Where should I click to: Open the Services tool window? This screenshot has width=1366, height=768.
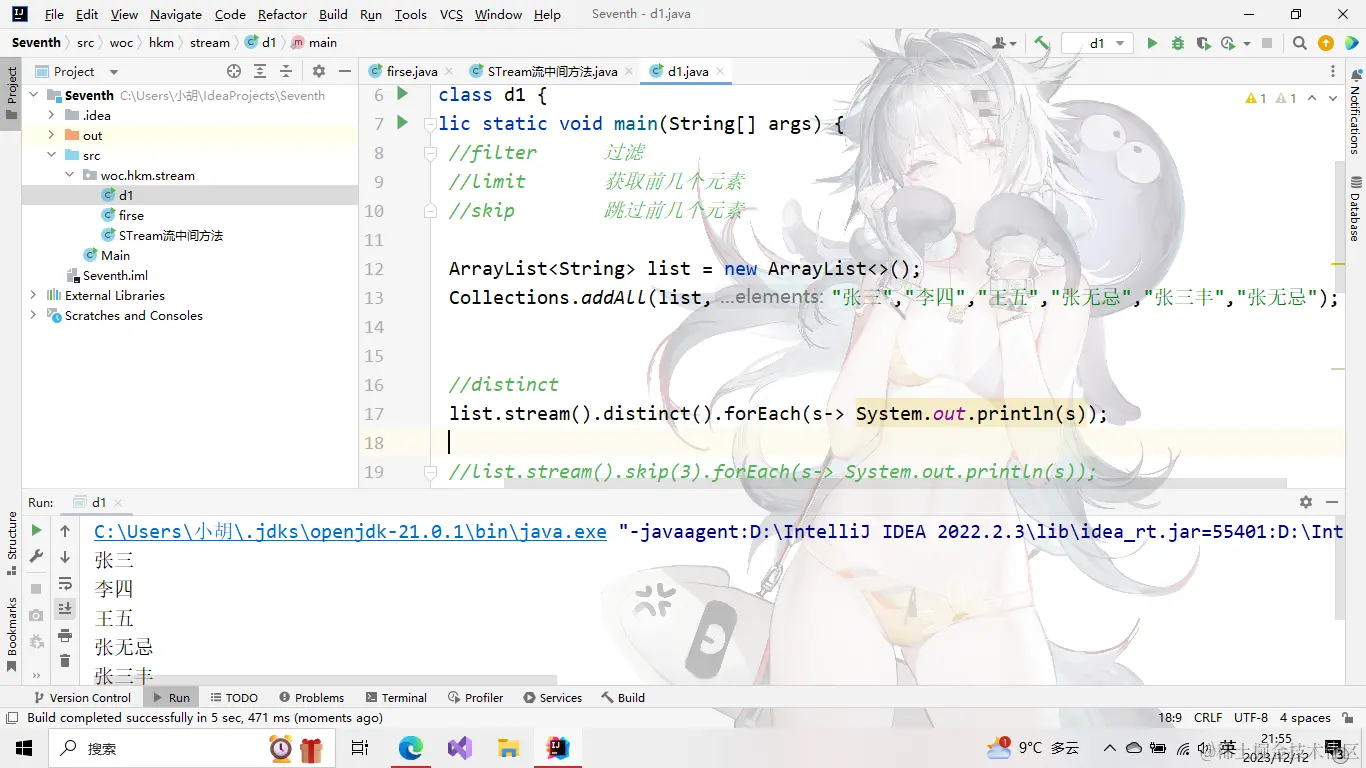pos(552,698)
